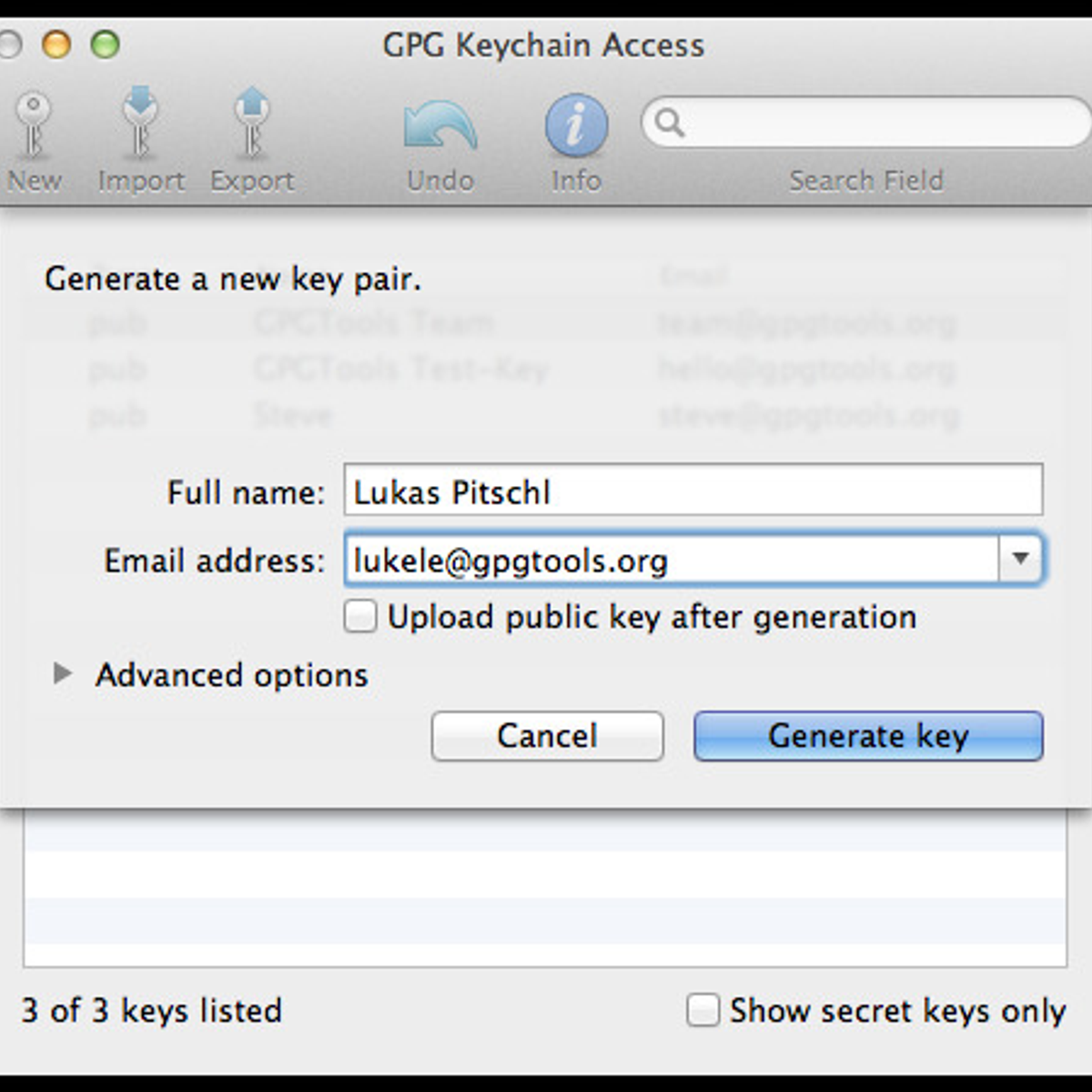Click into the Full name field
This screenshot has height=1092, width=1092.
[692, 491]
